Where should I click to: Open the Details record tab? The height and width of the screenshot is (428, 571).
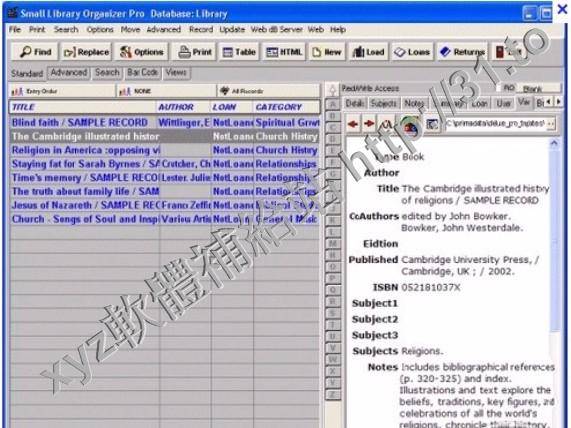tap(355, 103)
